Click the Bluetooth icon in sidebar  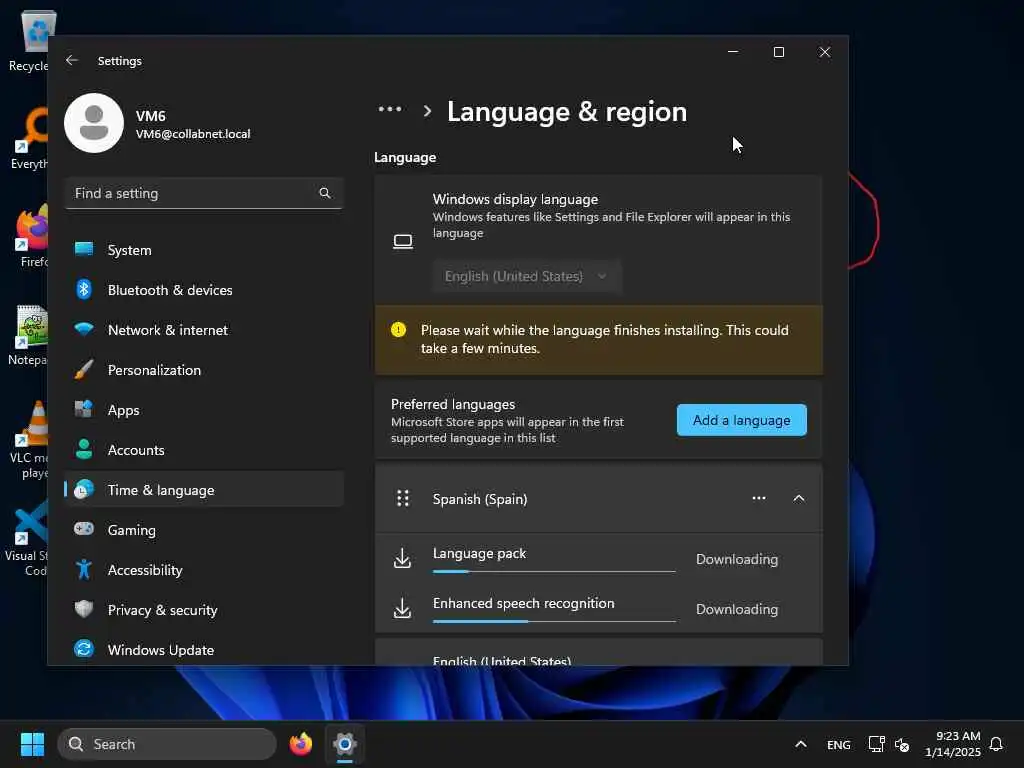[84, 289]
